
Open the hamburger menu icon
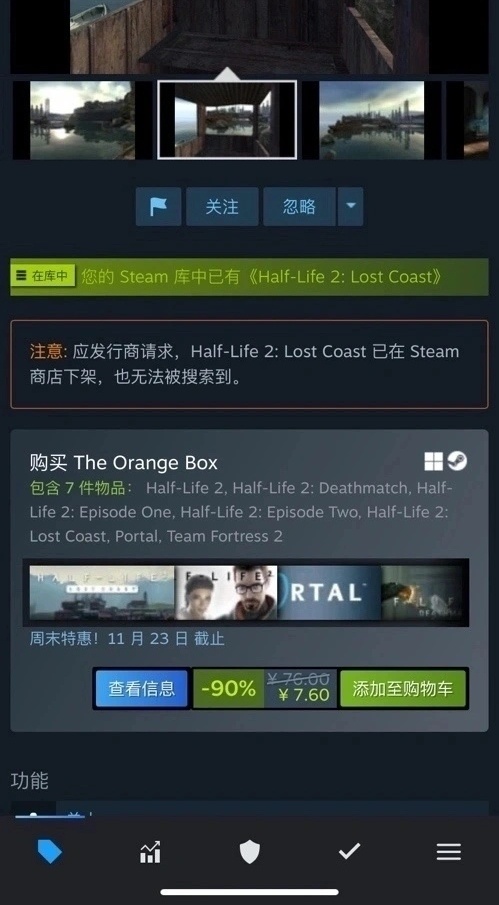click(x=448, y=851)
